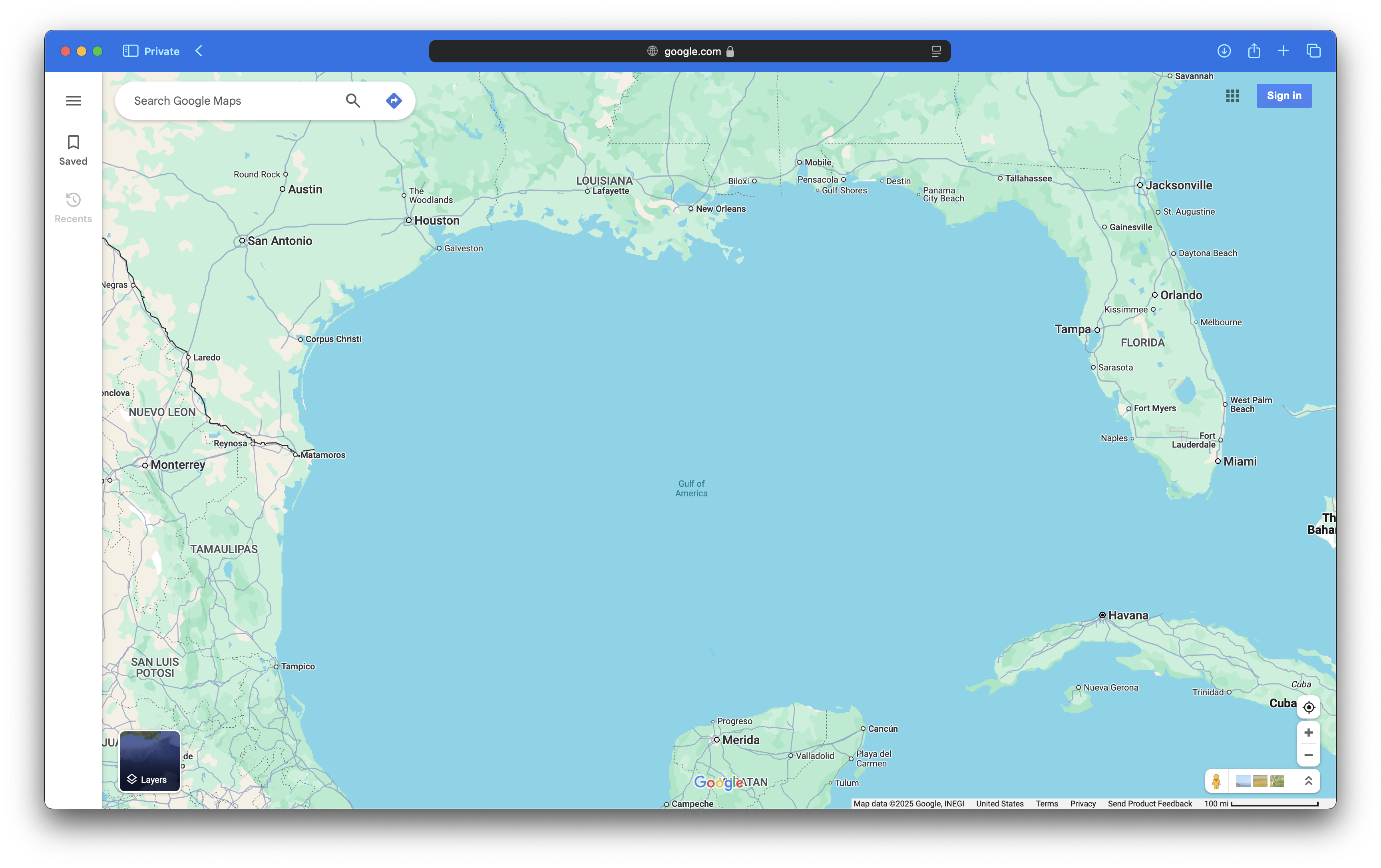The image size is (1381, 868).
Task: Zoom out with the minus button
Action: [x=1308, y=755]
